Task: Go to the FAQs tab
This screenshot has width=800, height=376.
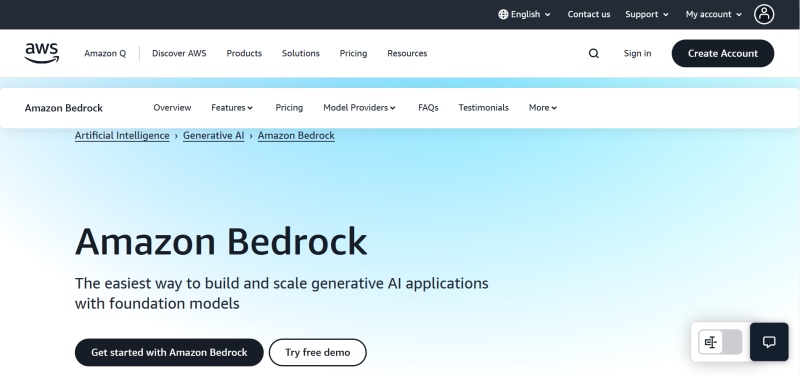Action: point(428,108)
